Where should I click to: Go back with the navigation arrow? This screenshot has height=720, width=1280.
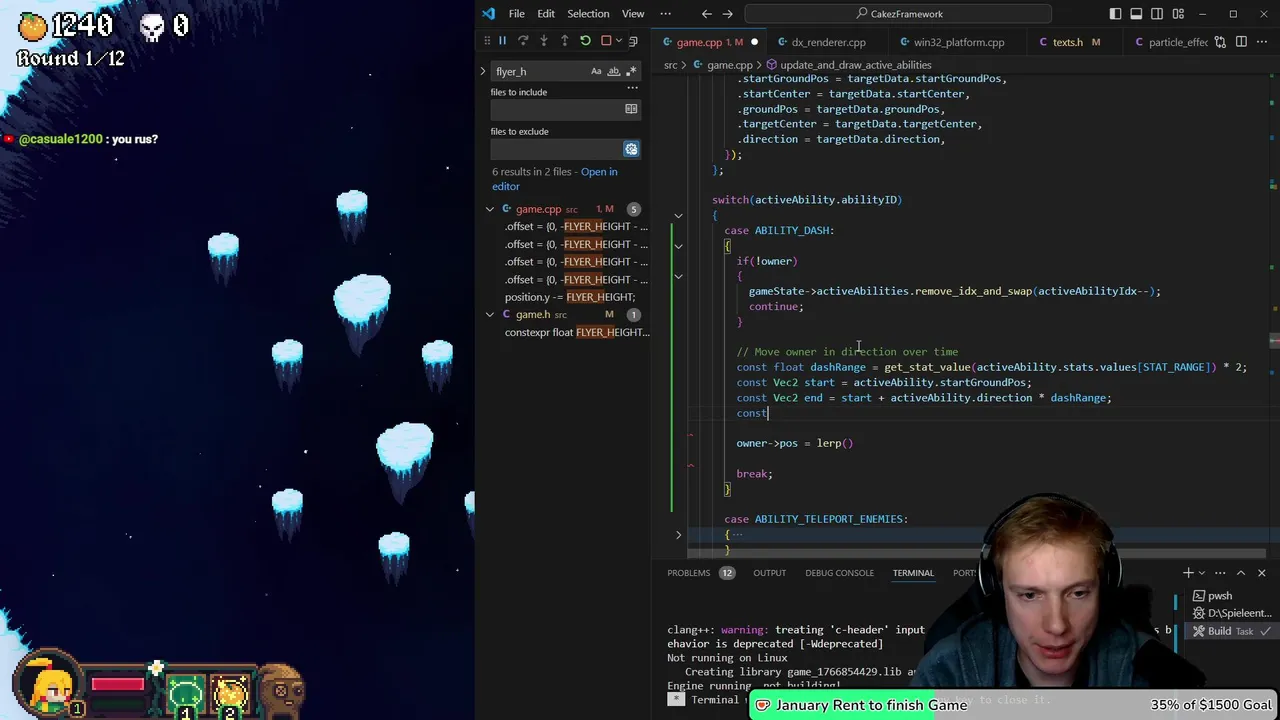707,14
